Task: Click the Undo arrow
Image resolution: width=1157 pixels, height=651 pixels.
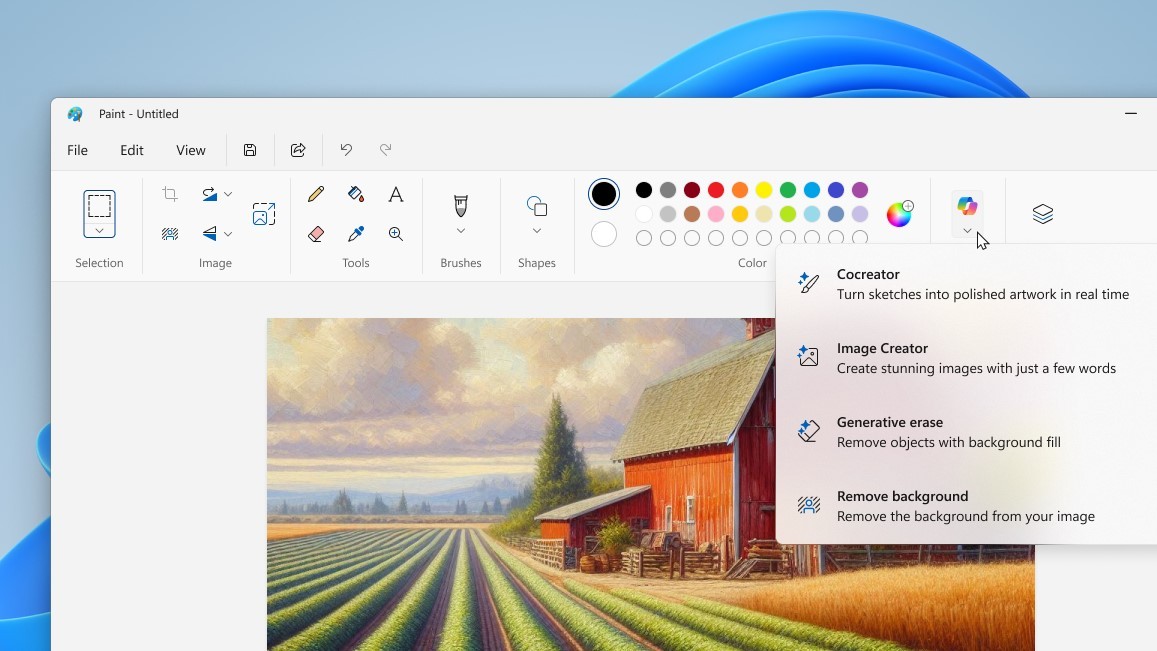Action: coord(346,149)
